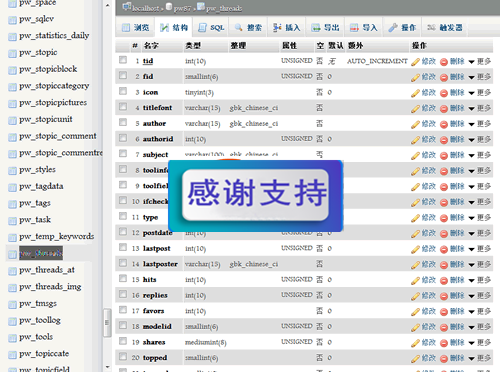Click table icon beside pw_tagdata
The width and height of the screenshot is (500, 372).
click(12, 187)
